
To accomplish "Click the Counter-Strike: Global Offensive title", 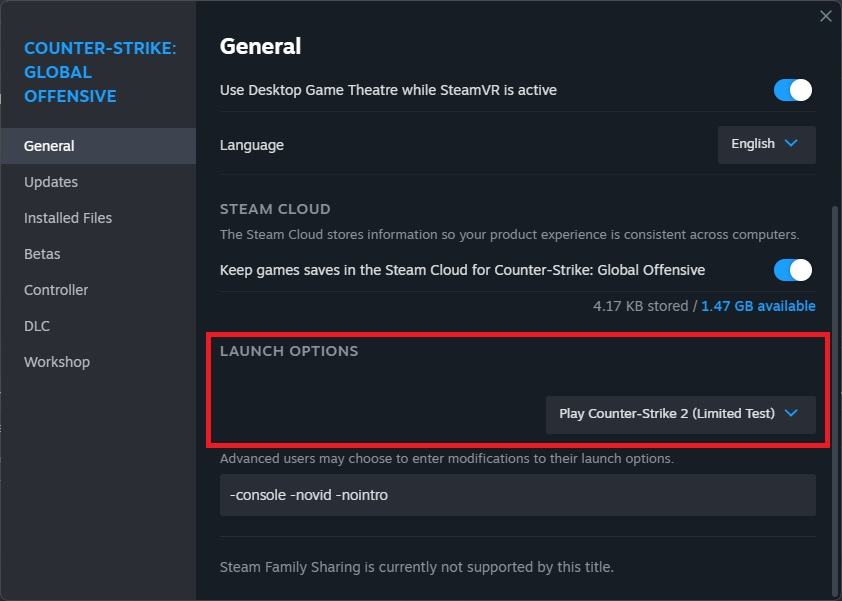I will pyautogui.click(x=100, y=72).
